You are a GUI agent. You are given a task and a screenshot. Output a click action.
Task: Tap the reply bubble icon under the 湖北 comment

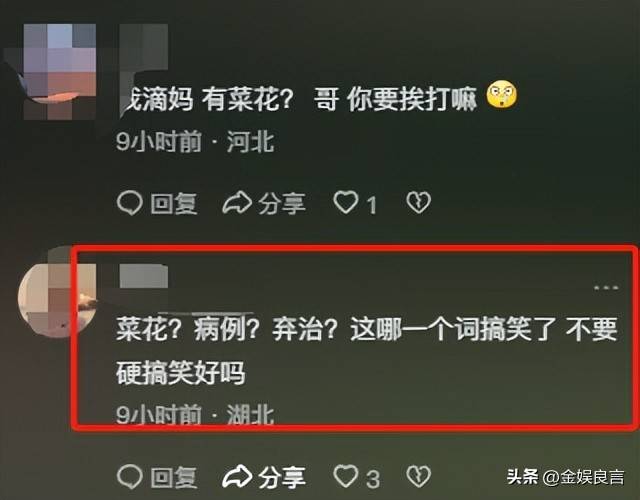129,477
